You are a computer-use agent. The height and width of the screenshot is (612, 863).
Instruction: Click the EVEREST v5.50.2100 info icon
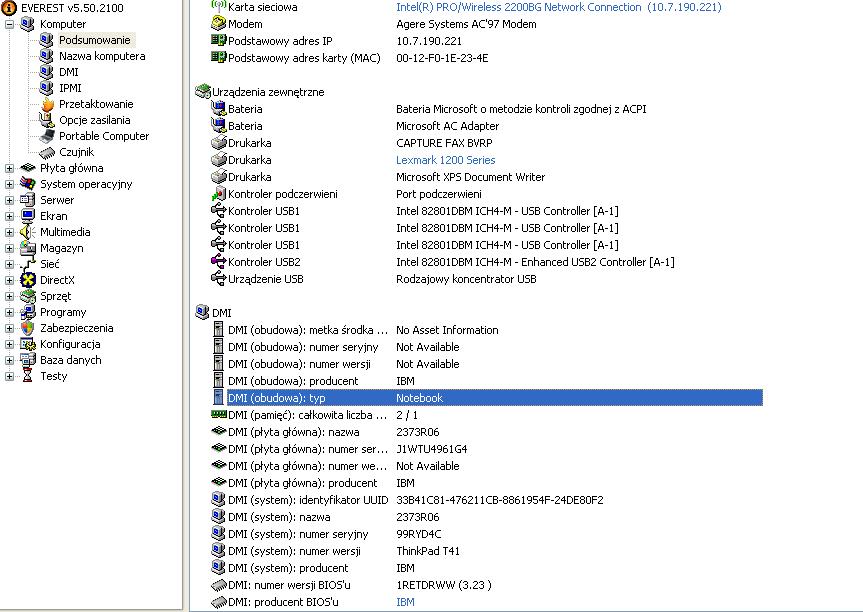pyautogui.click(x=9, y=8)
